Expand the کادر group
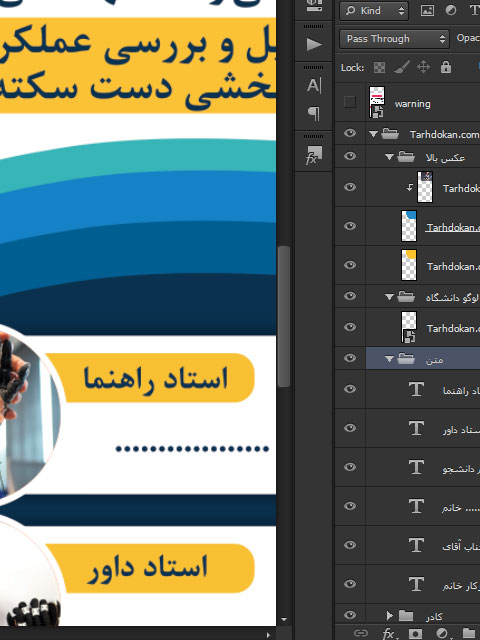This screenshot has width=480, height=640. pyautogui.click(x=389, y=615)
